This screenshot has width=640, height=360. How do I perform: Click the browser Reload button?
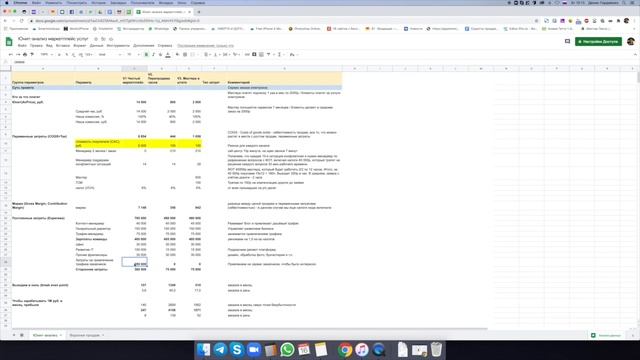pos(21,21)
